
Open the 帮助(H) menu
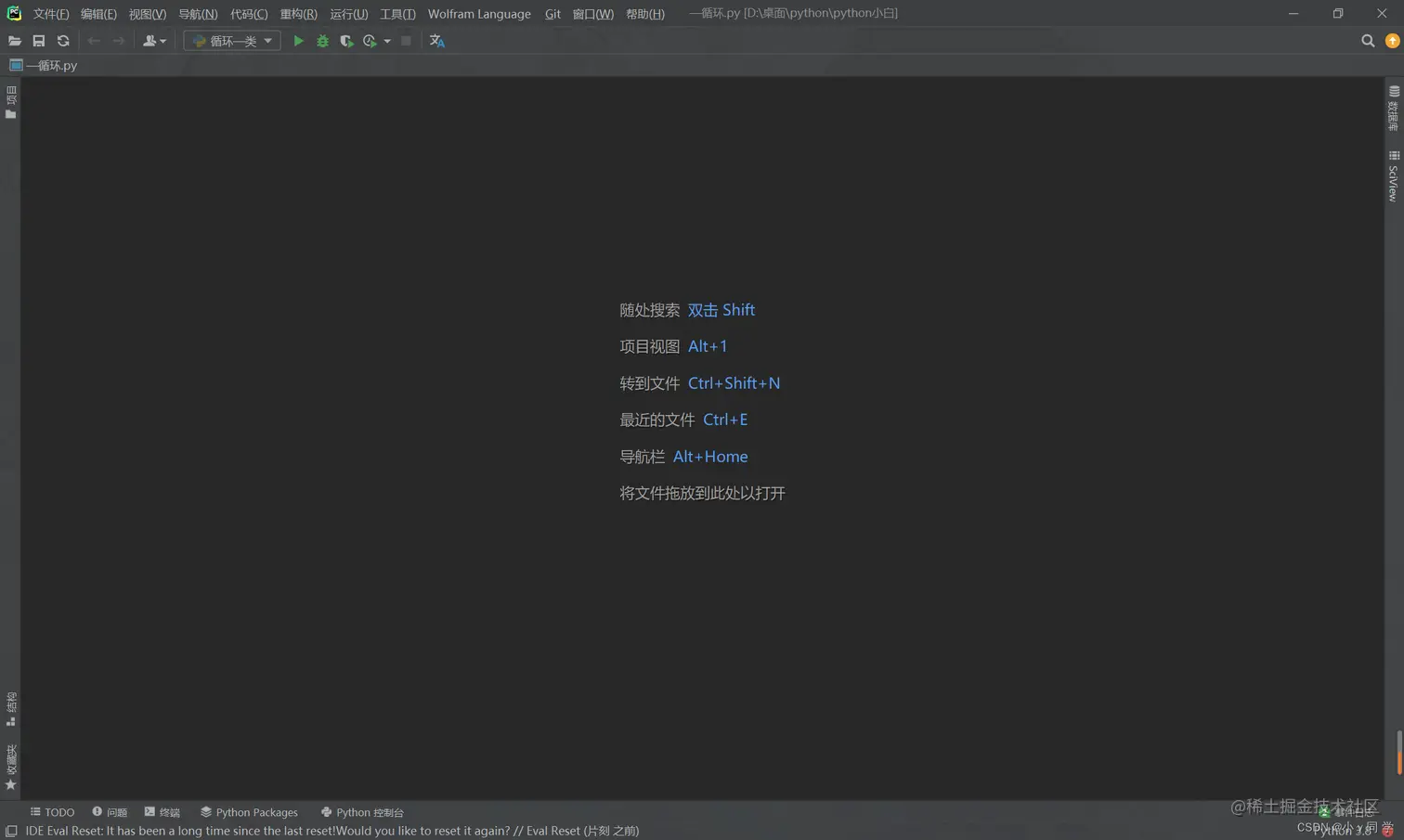click(x=644, y=14)
